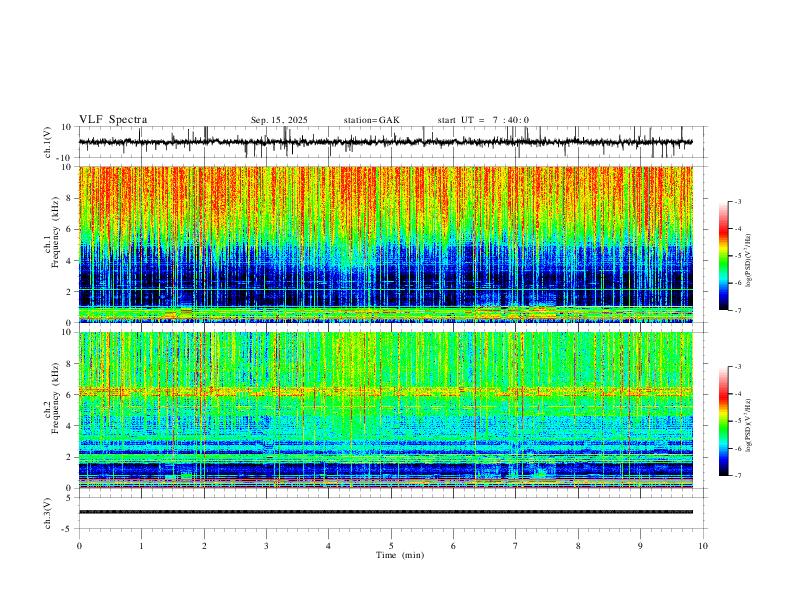This screenshot has height=612, width=792.
Task: Click the "ch.1(V)" waveform axis label
Action: [x=48, y=142]
